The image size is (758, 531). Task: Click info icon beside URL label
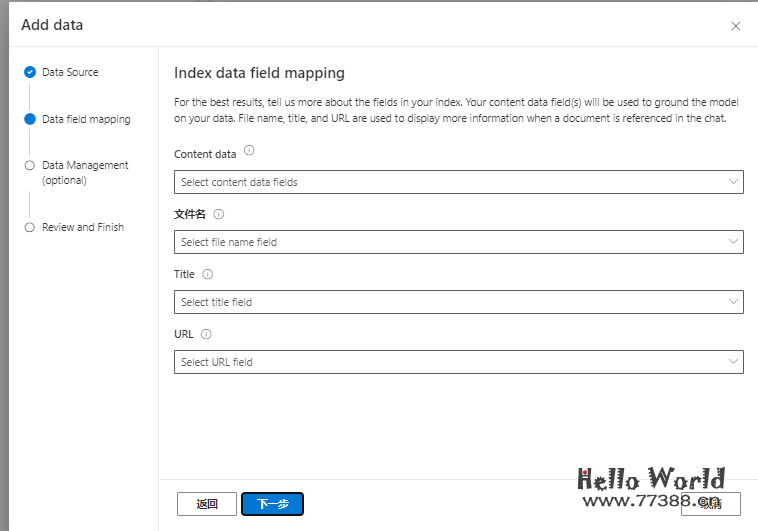(207, 334)
